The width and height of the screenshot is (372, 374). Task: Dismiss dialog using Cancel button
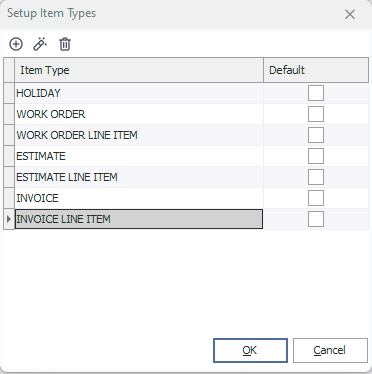[330, 350]
